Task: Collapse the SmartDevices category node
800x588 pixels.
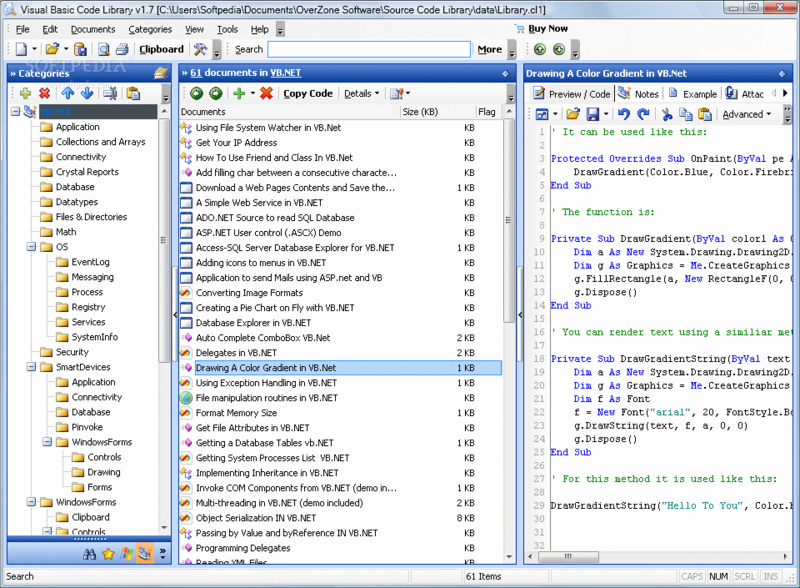Action: [32, 367]
